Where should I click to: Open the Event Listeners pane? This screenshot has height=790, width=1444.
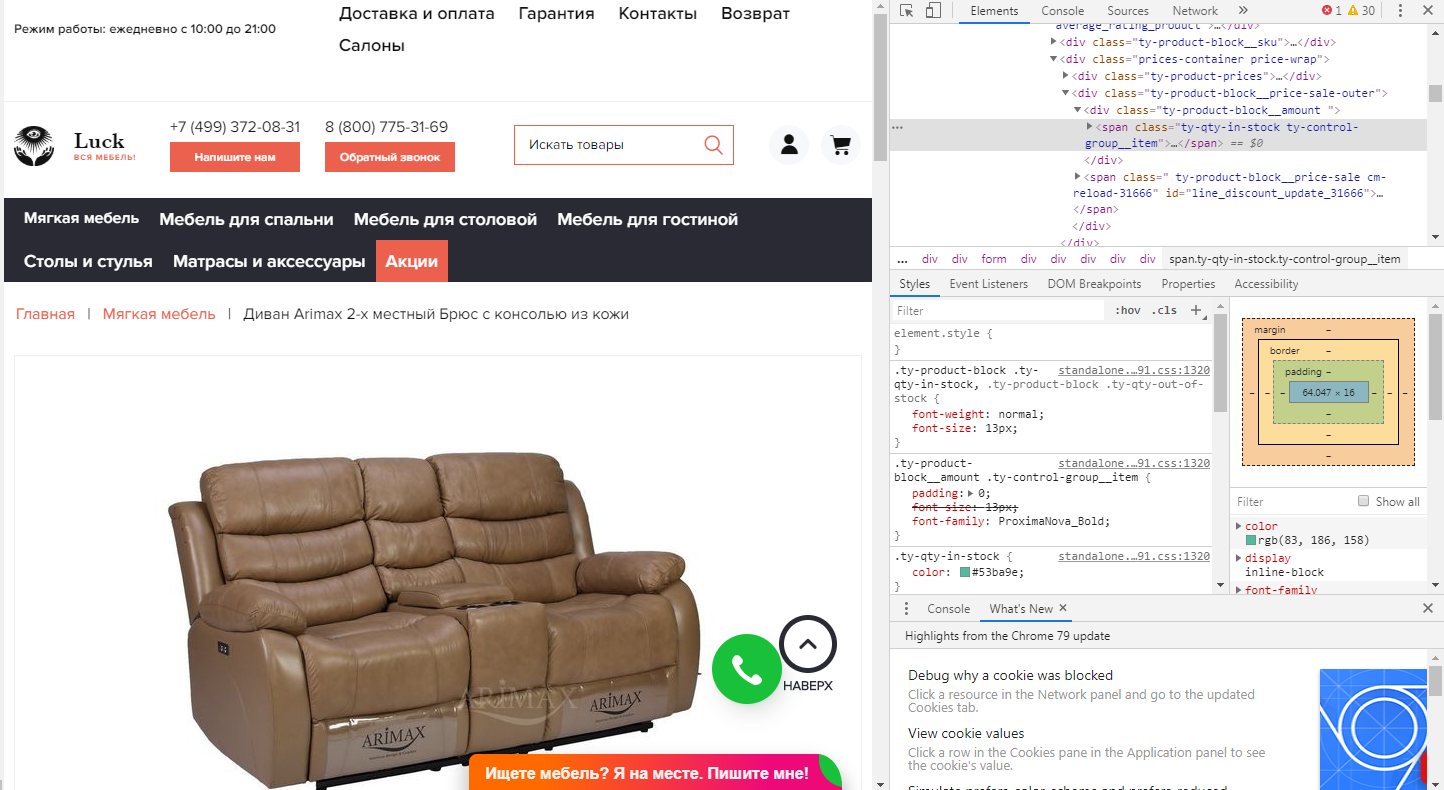coord(989,284)
